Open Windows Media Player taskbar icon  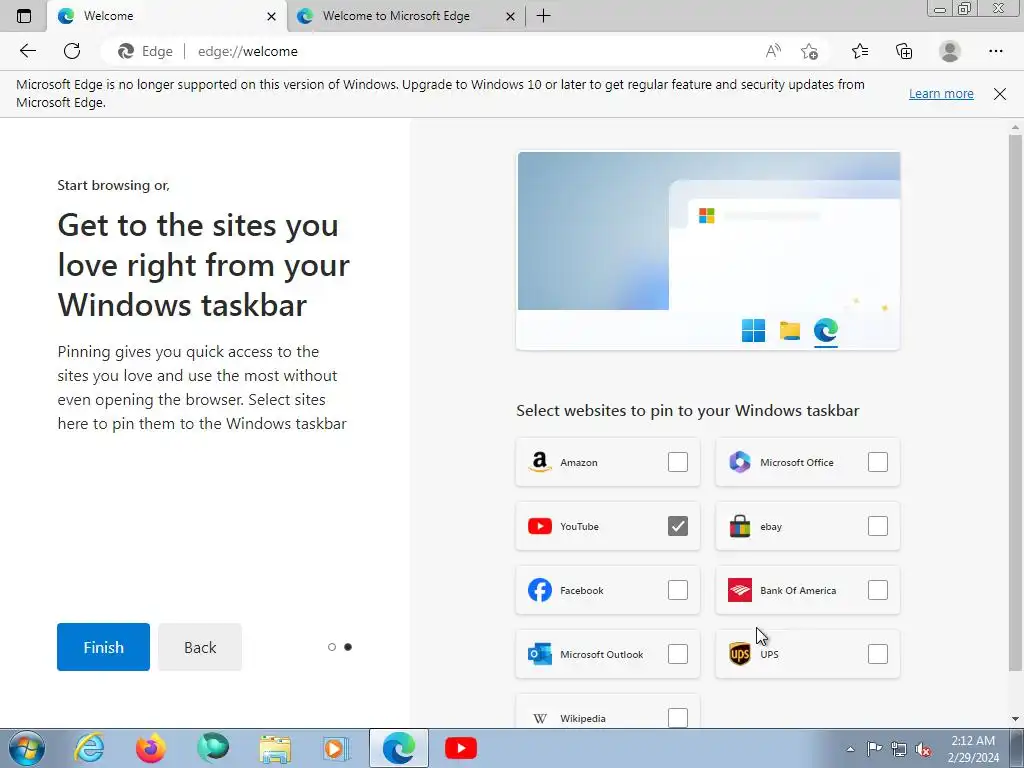pos(337,748)
